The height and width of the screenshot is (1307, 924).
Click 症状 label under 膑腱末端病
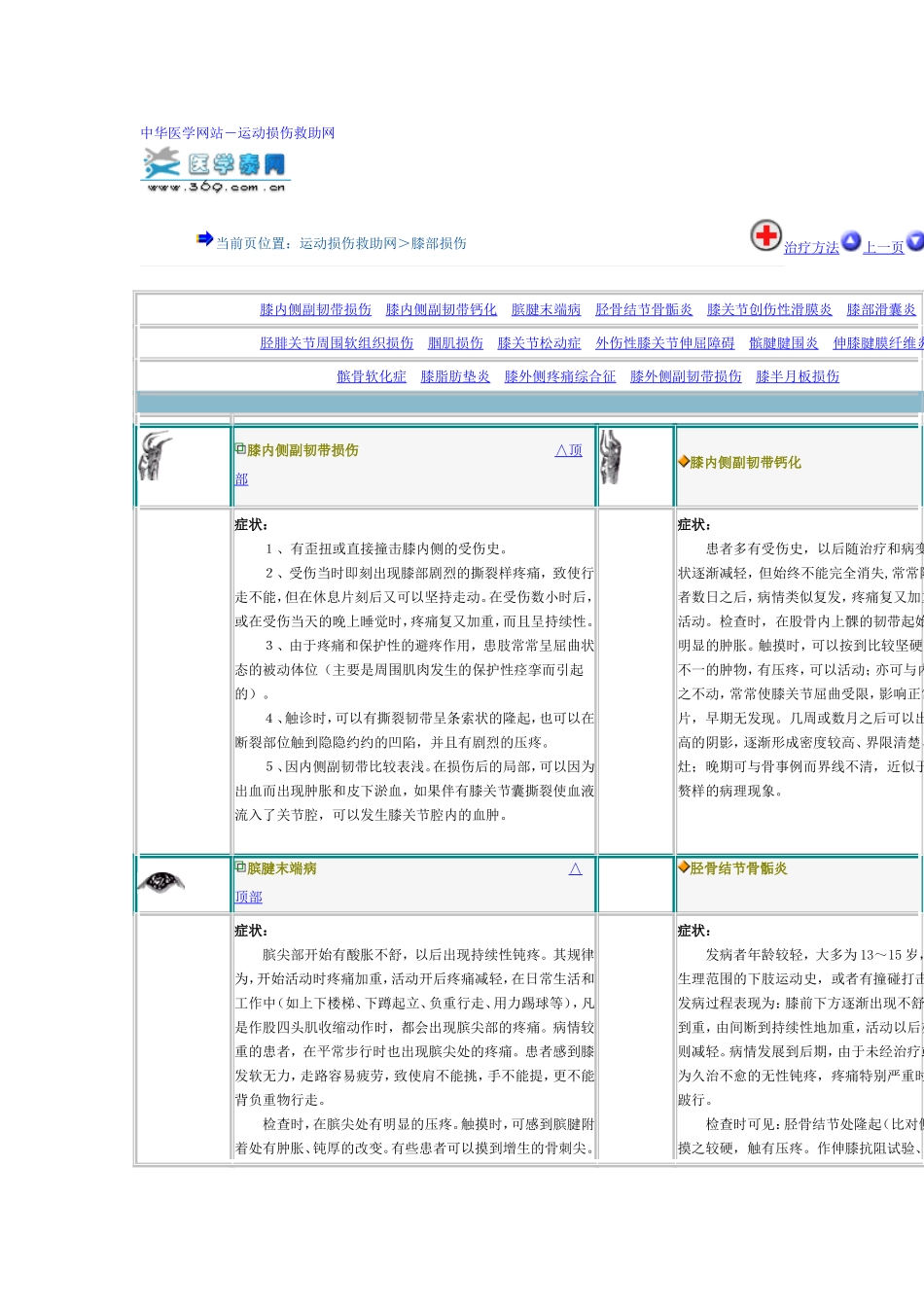tap(252, 932)
